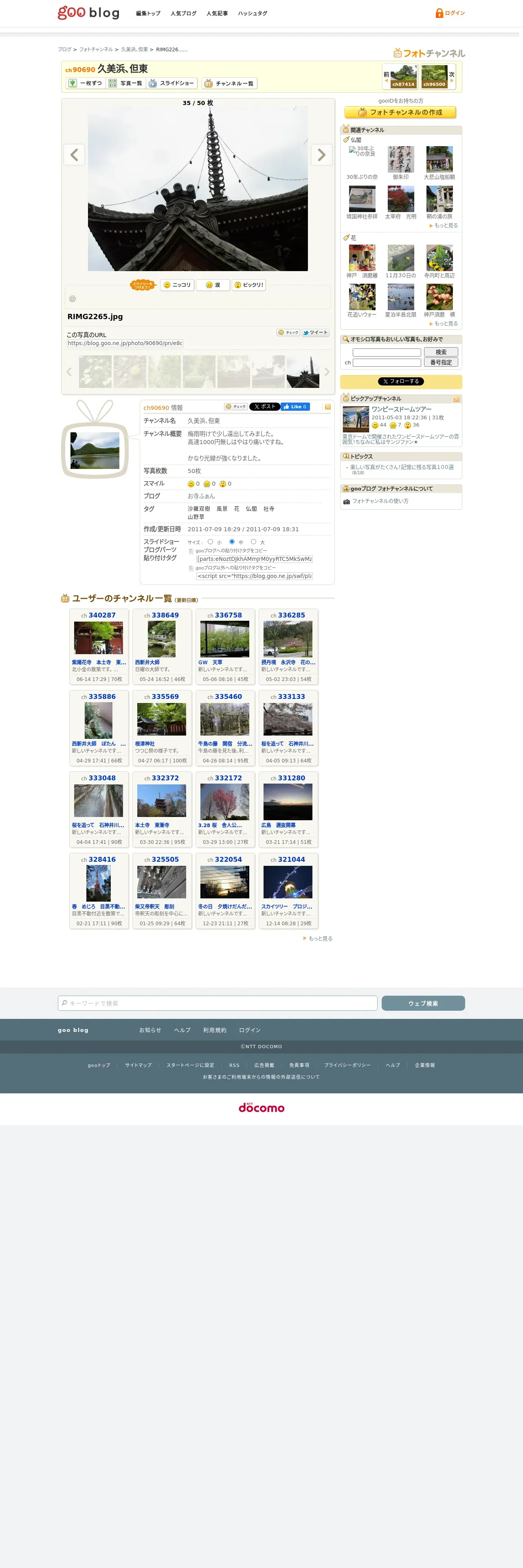Open プライバシーポリシー footer link

click(x=347, y=1065)
